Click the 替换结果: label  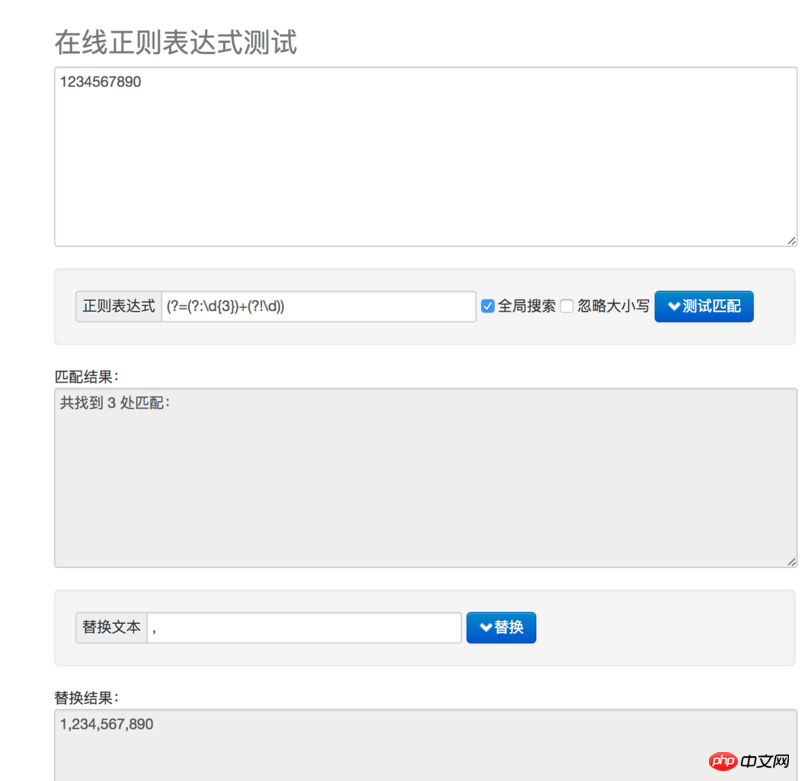pyautogui.click(x=87, y=698)
